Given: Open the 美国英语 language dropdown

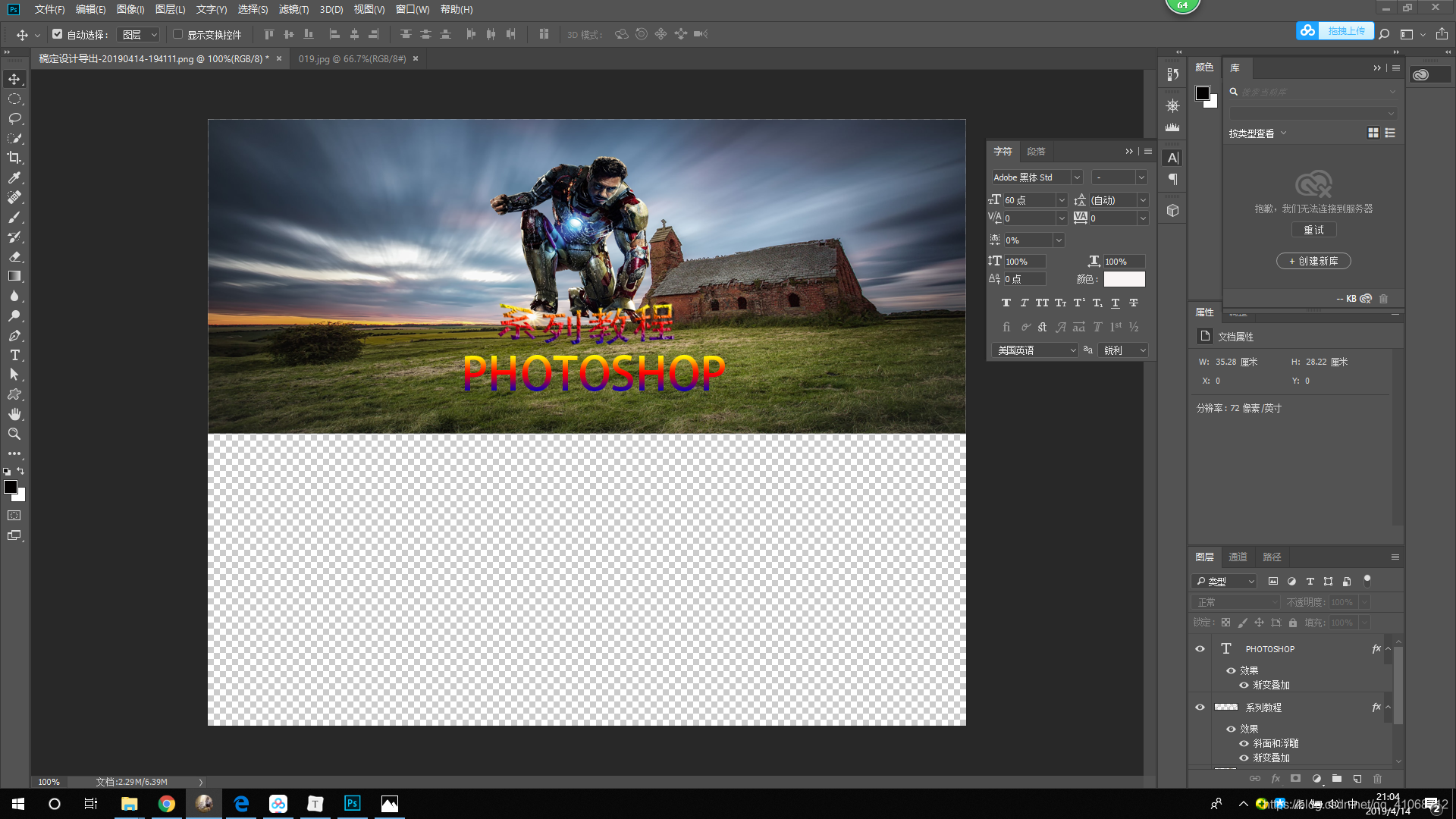Looking at the screenshot, I should click(1034, 350).
